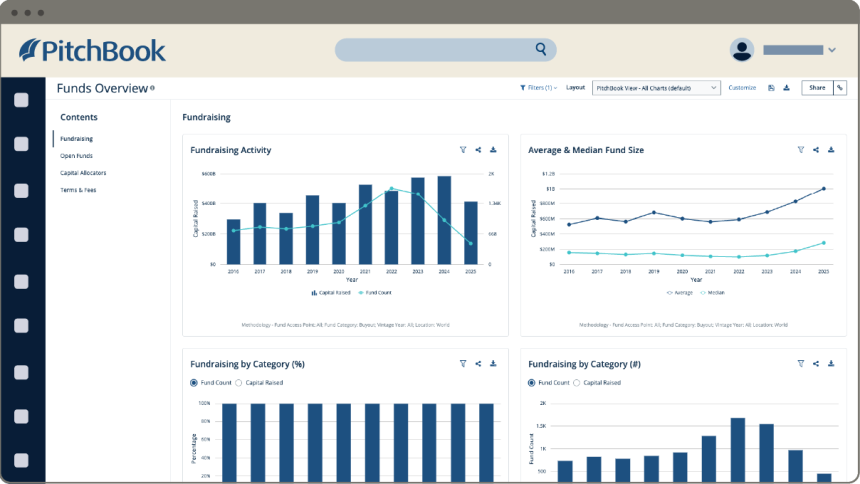Go to Capital Allocators section
This screenshot has width=860, height=484.
(83, 173)
